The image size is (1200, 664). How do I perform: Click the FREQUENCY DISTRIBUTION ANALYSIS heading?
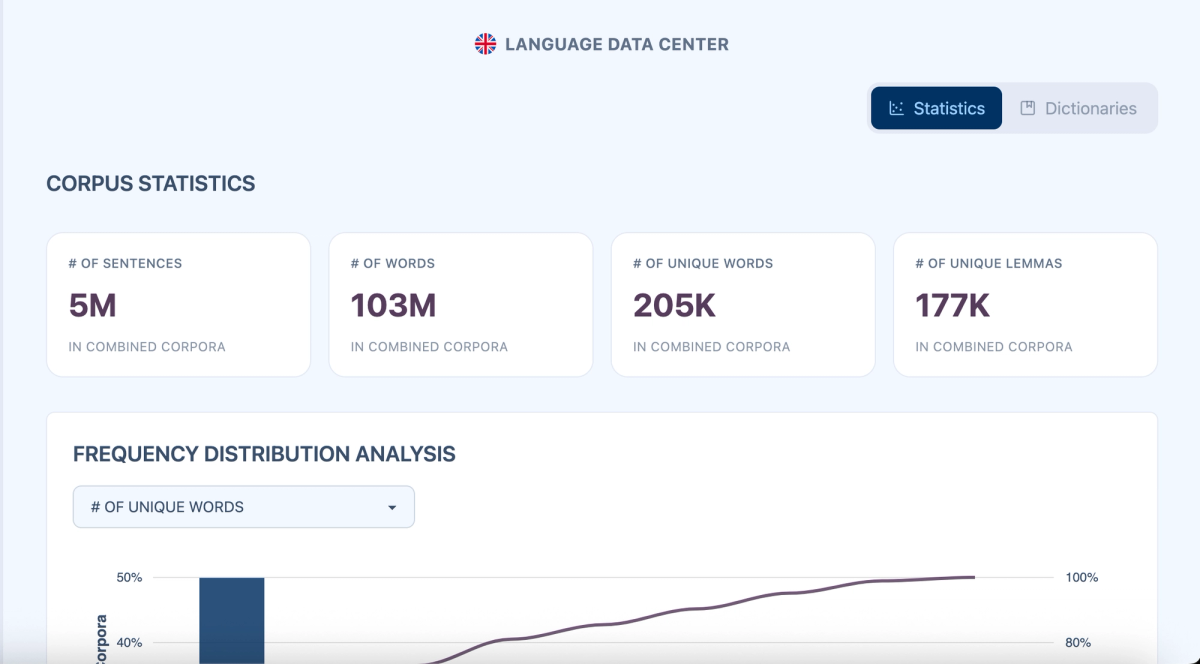264,454
